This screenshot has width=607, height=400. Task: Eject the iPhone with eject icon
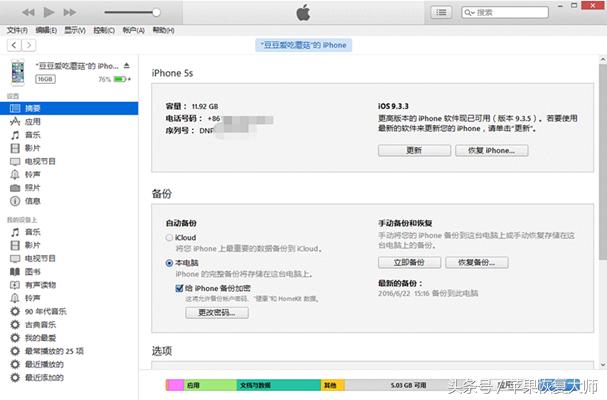127,66
